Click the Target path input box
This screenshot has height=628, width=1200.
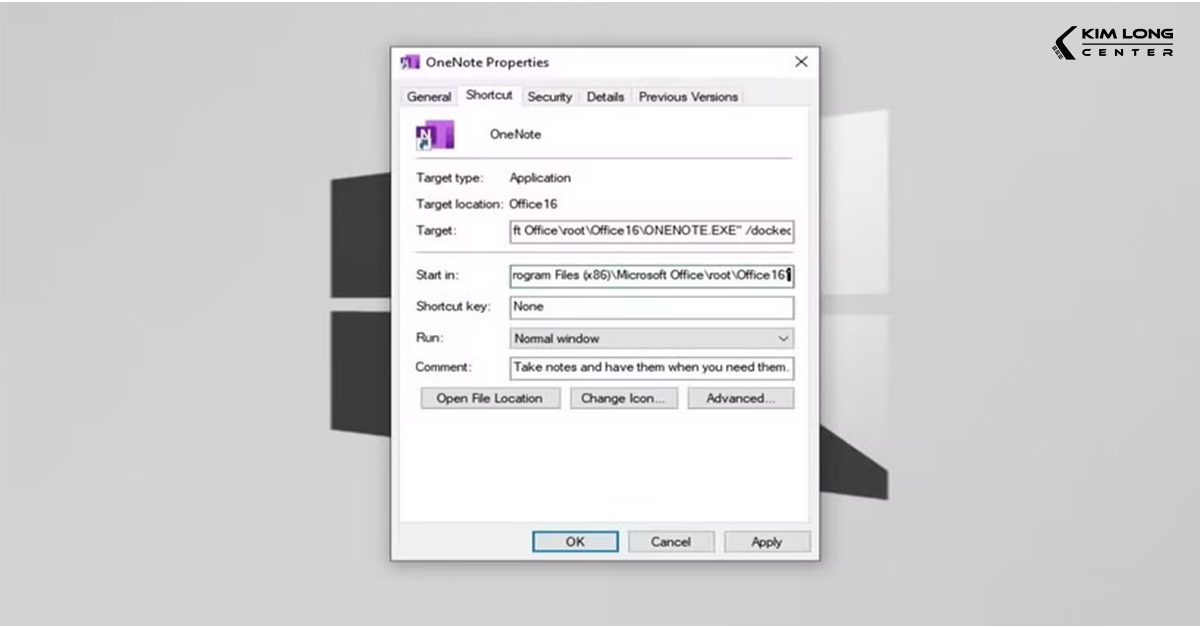pyautogui.click(x=651, y=231)
